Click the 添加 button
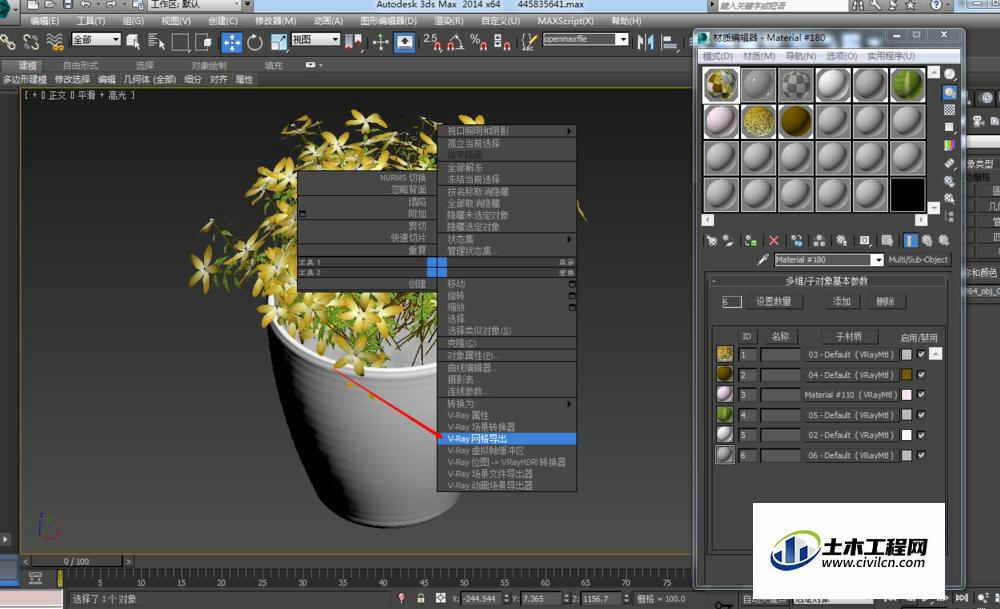Image resolution: width=1000 pixels, height=609 pixels. coord(841,302)
